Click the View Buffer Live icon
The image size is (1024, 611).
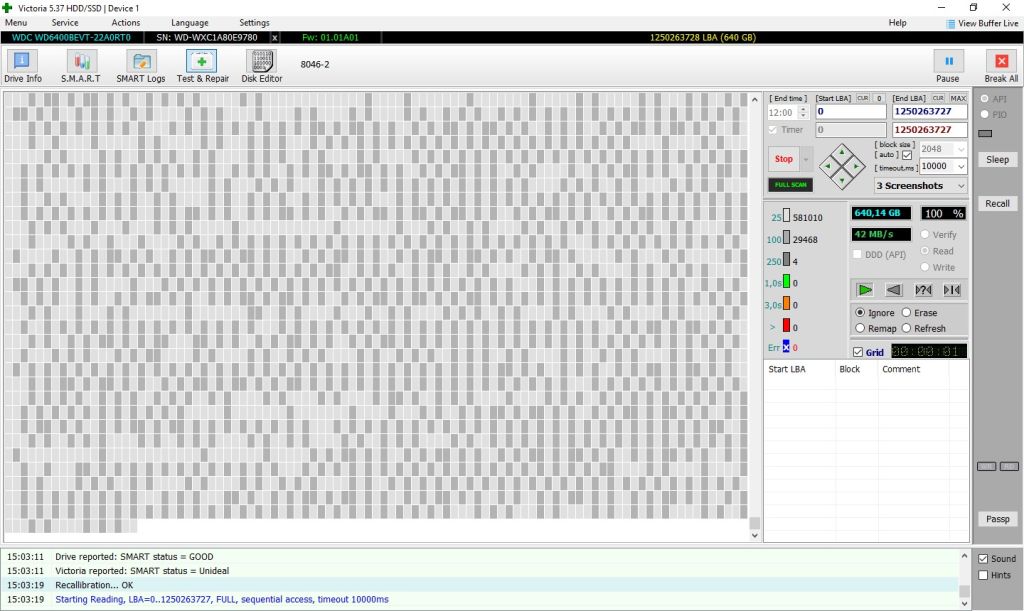[x=950, y=24]
